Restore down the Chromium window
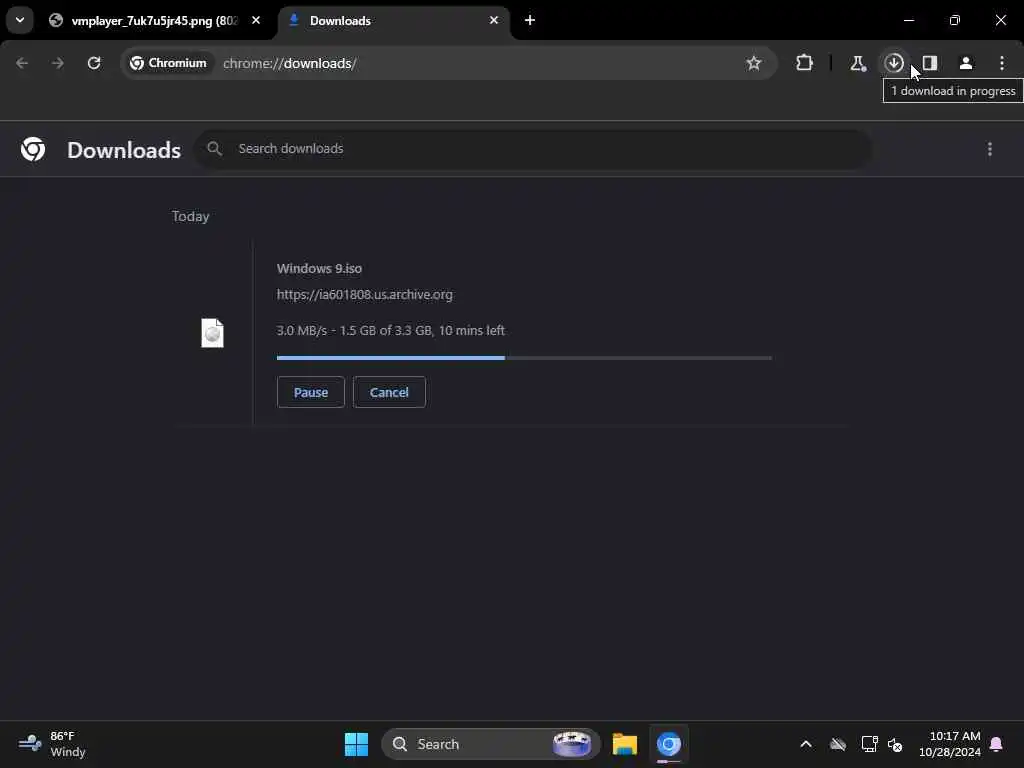This screenshot has width=1024, height=768. pyautogui.click(x=955, y=20)
